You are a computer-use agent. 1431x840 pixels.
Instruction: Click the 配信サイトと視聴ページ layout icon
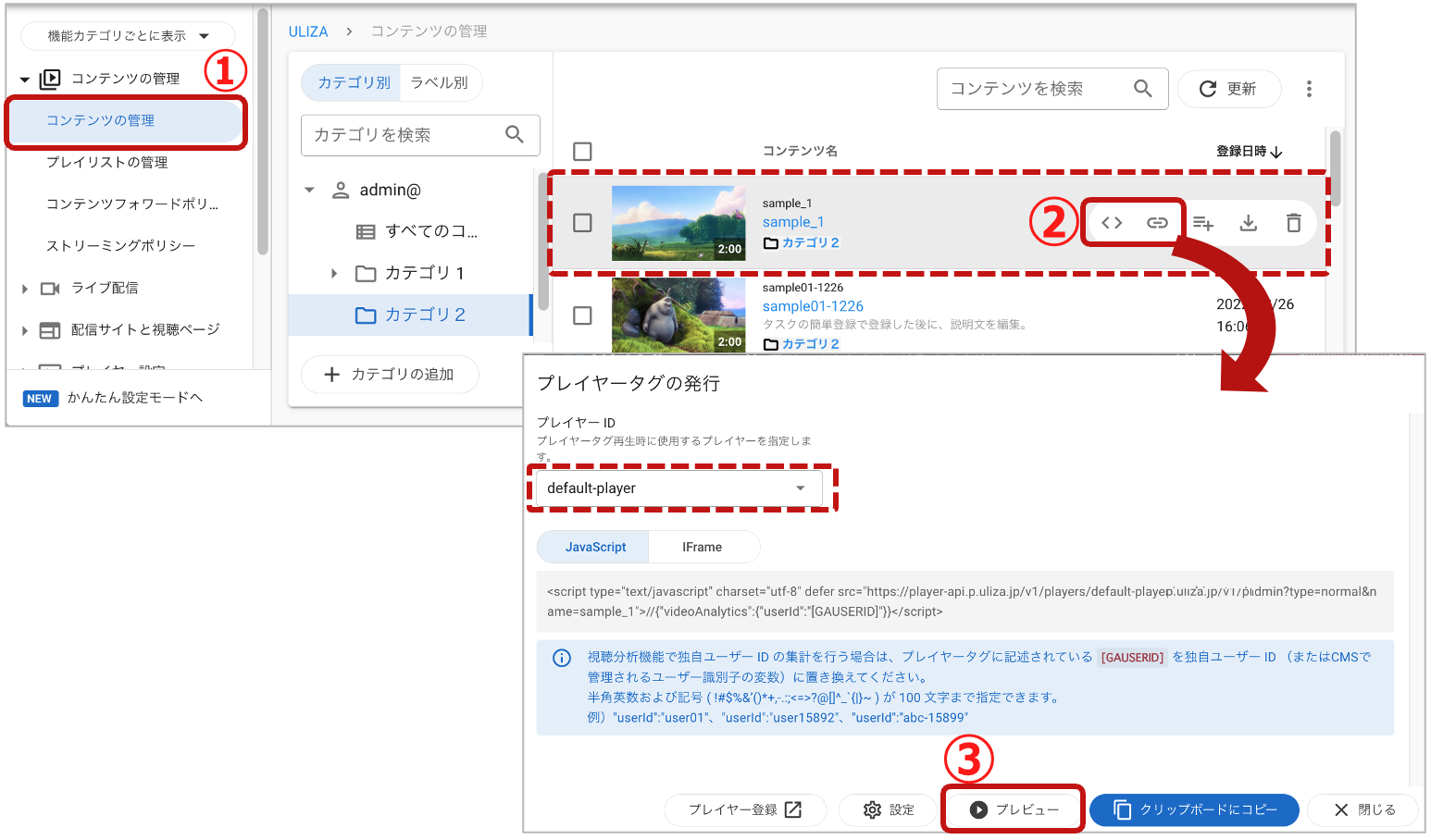50,330
